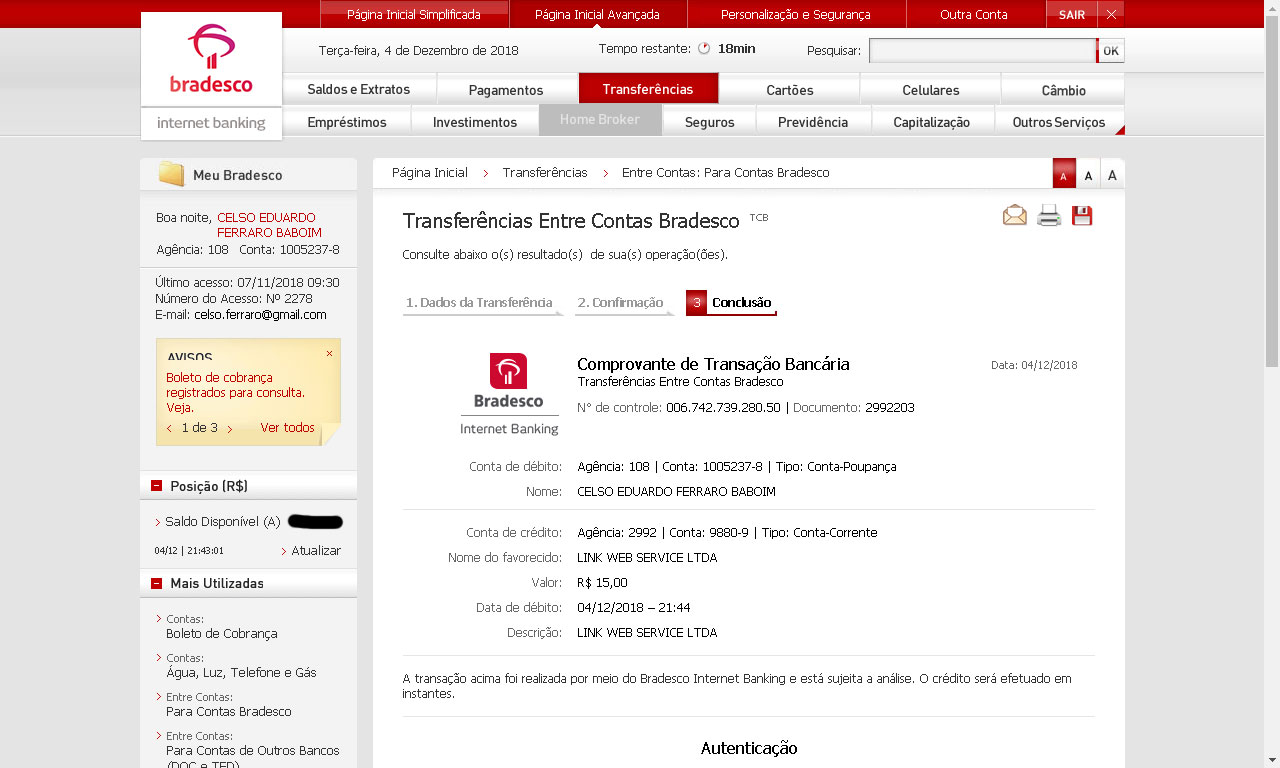This screenshot has height=768, width=1280.
Task: Select the largest font size A button
Action: [1112, 175]
